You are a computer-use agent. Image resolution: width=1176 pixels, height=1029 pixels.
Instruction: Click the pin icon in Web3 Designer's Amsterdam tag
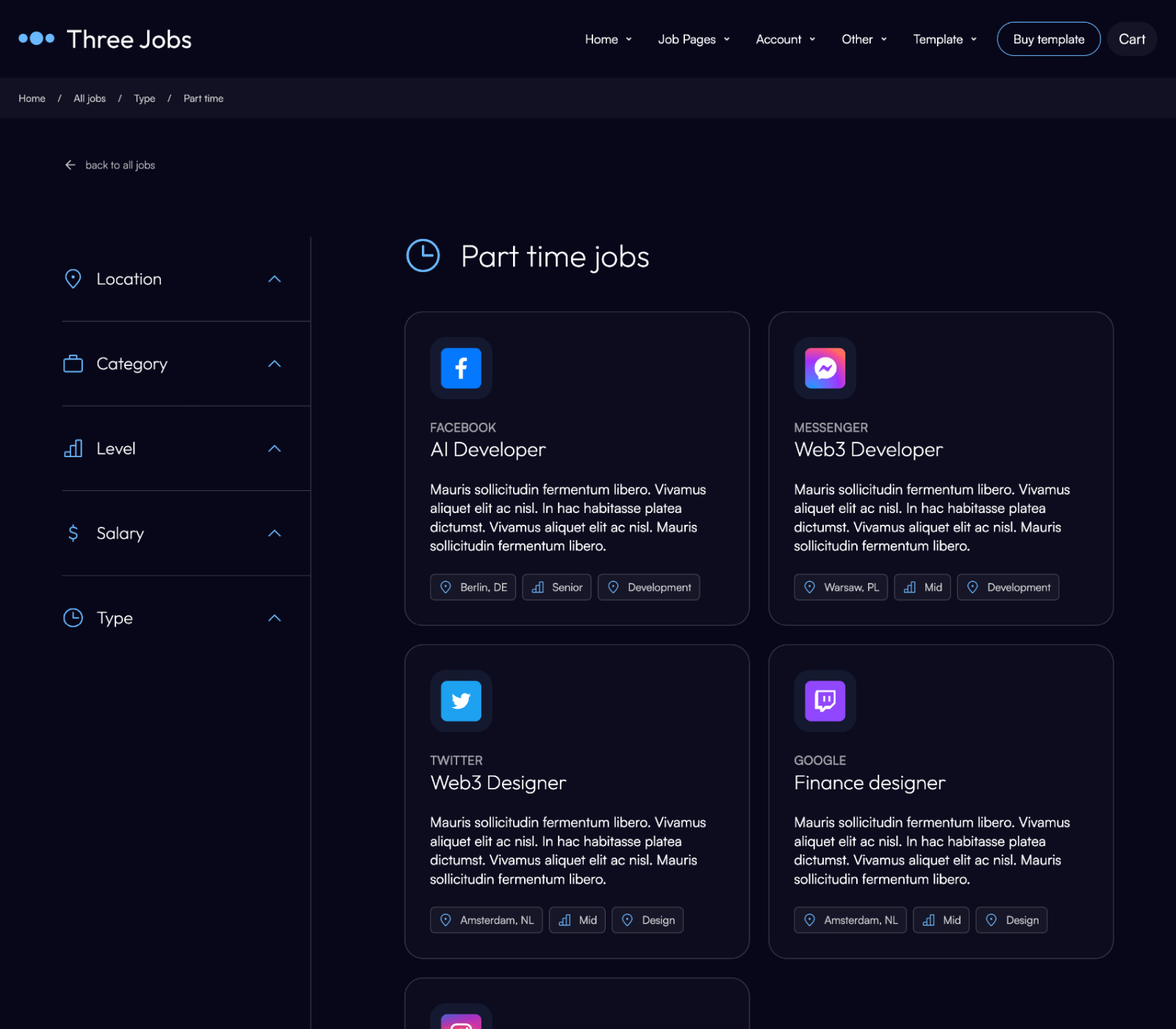[445, 920]
